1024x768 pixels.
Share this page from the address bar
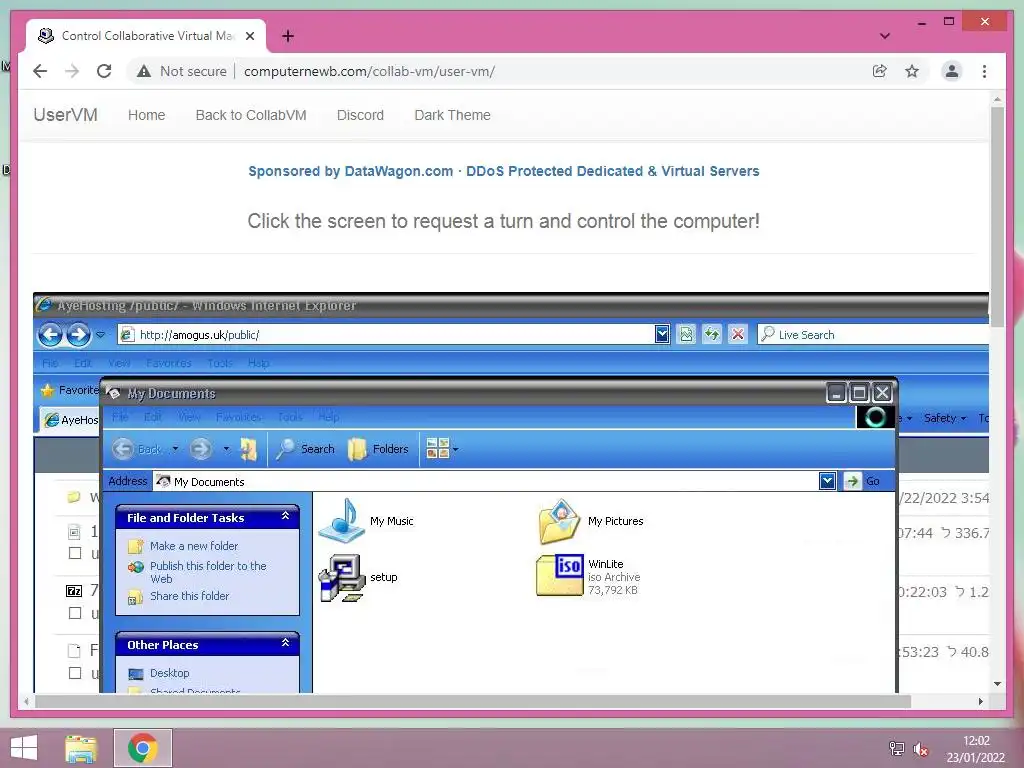[x=880, y=71]
